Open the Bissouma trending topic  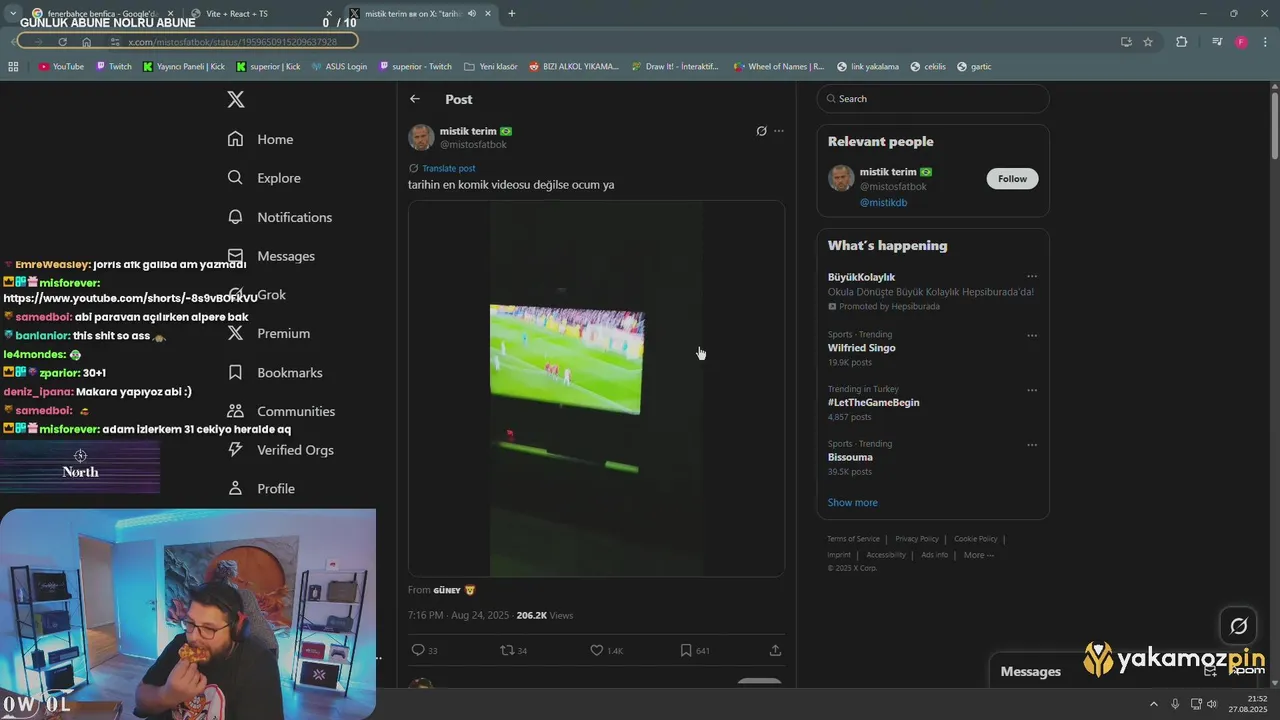click(x=850, y=458)
